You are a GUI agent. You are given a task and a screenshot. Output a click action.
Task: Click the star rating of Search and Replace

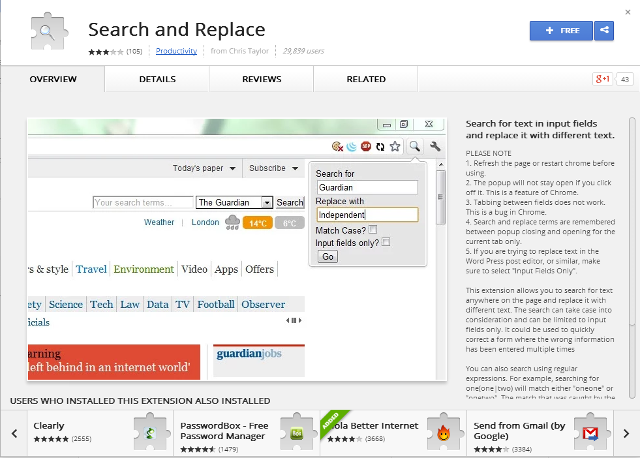106,52
